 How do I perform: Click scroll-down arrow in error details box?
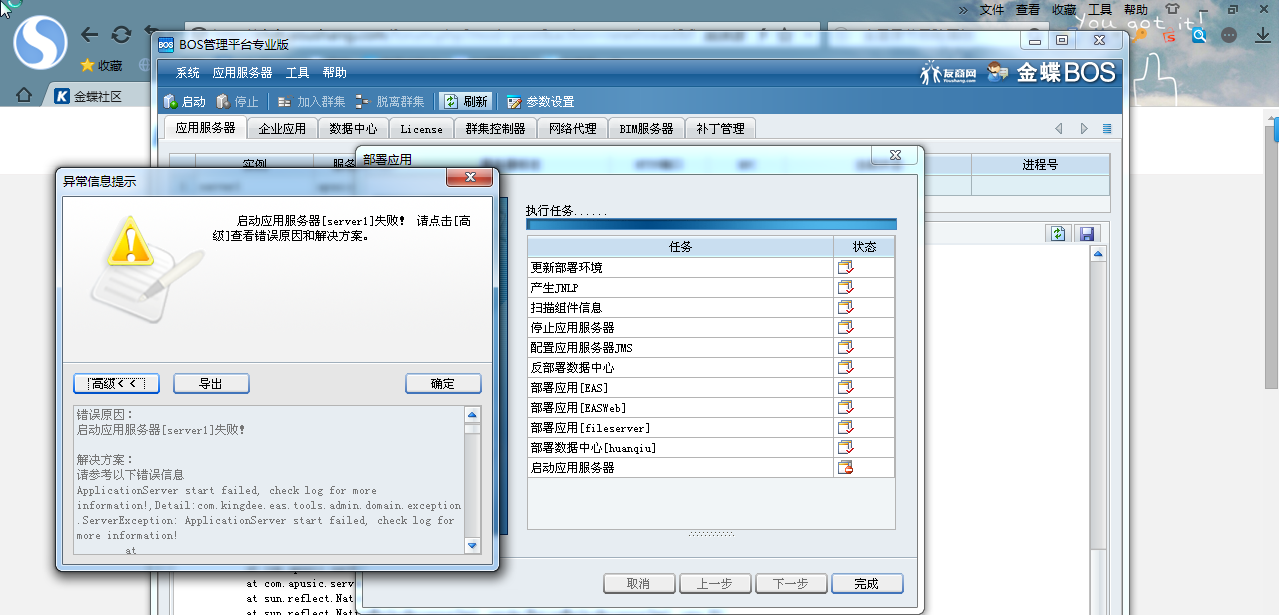pyautogui.click(x=472, y=545)
